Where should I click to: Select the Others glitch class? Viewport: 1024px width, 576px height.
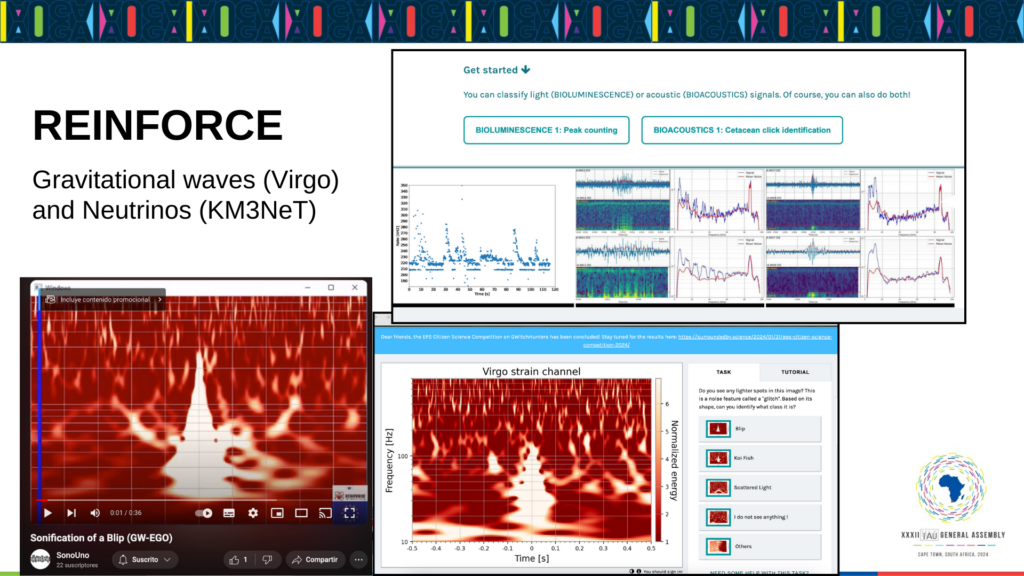click(760, 547)
